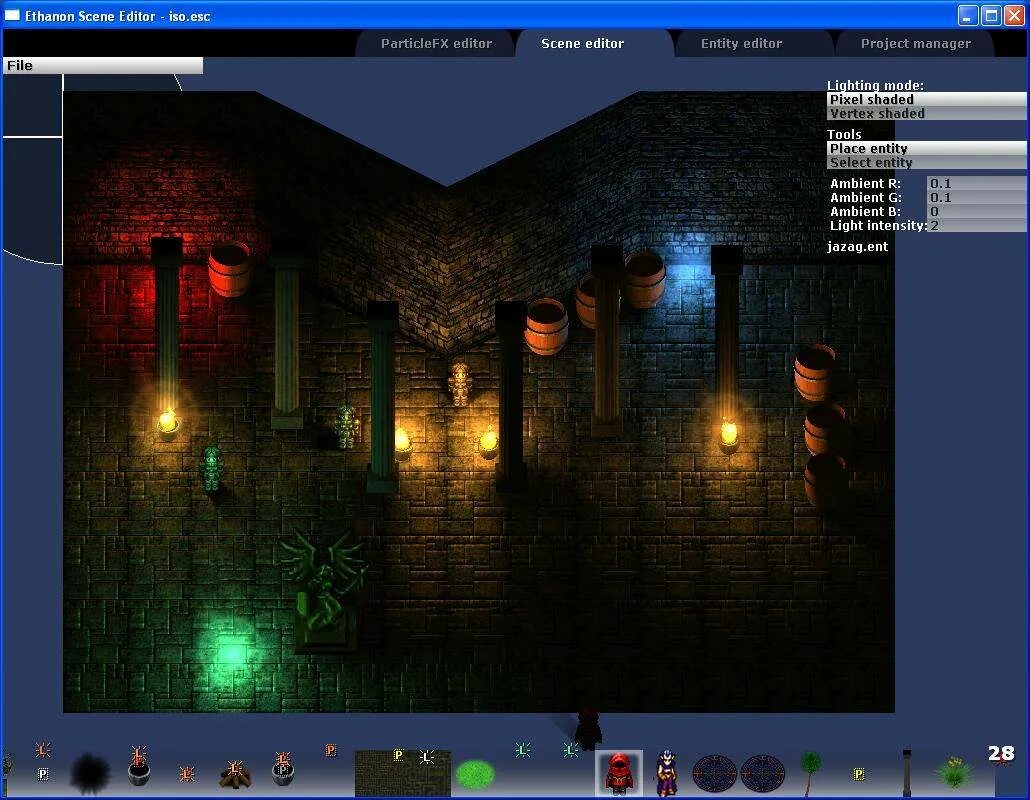Screen dimensions: 1030x800
Task: Click the barrel in the red-lit corner
Action: click(x=229, y=269)
